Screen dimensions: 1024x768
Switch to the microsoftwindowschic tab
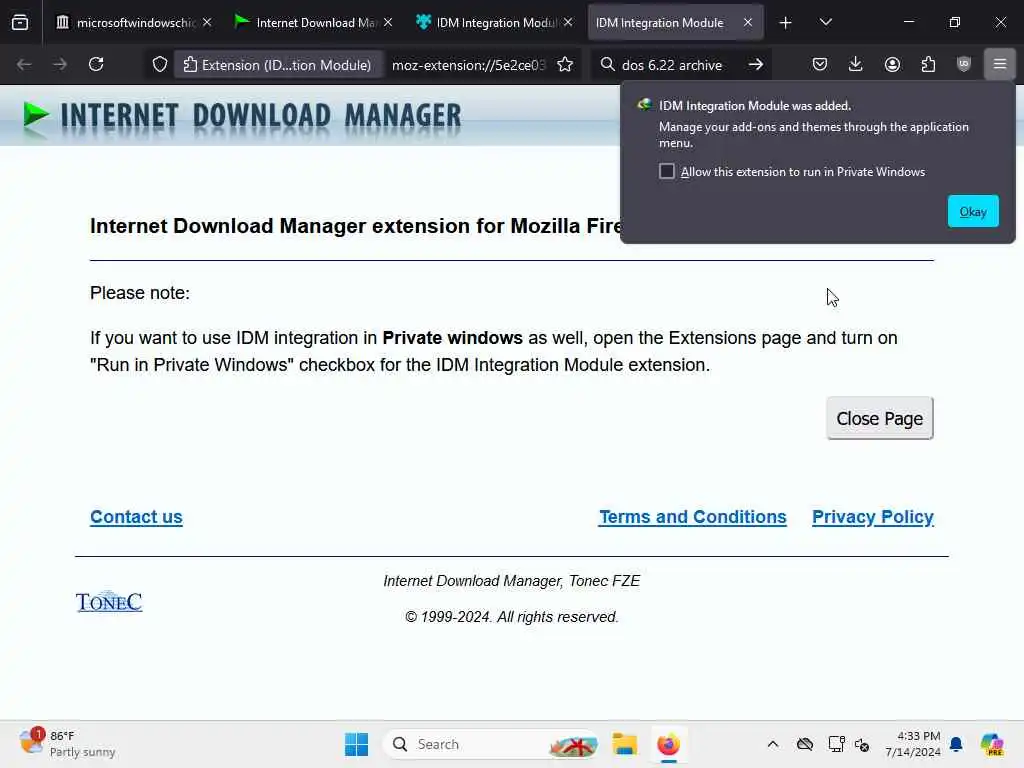pos(134,23)
